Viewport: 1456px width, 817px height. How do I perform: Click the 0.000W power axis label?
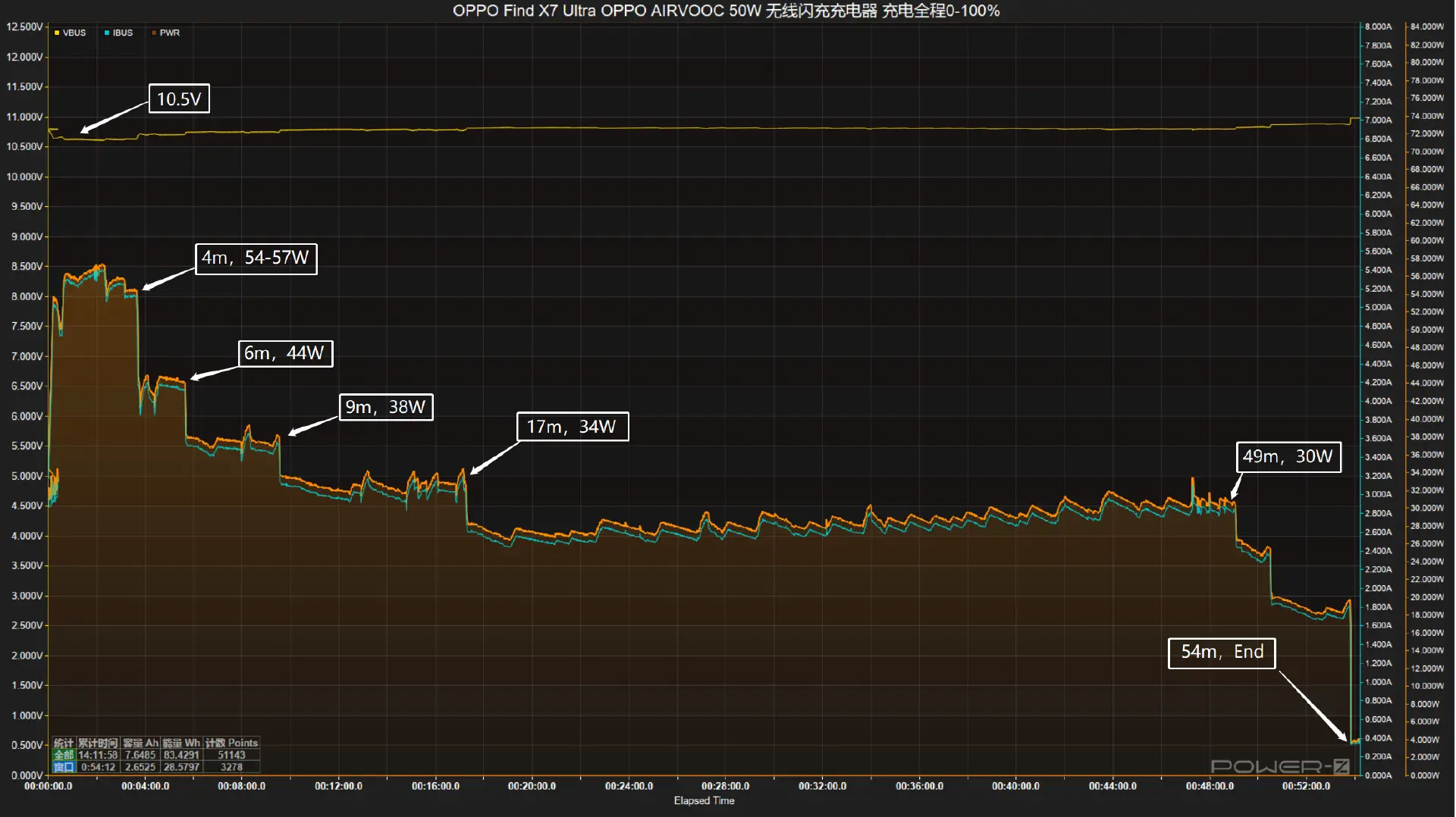pyautogui.click(x=1425, y=775)
